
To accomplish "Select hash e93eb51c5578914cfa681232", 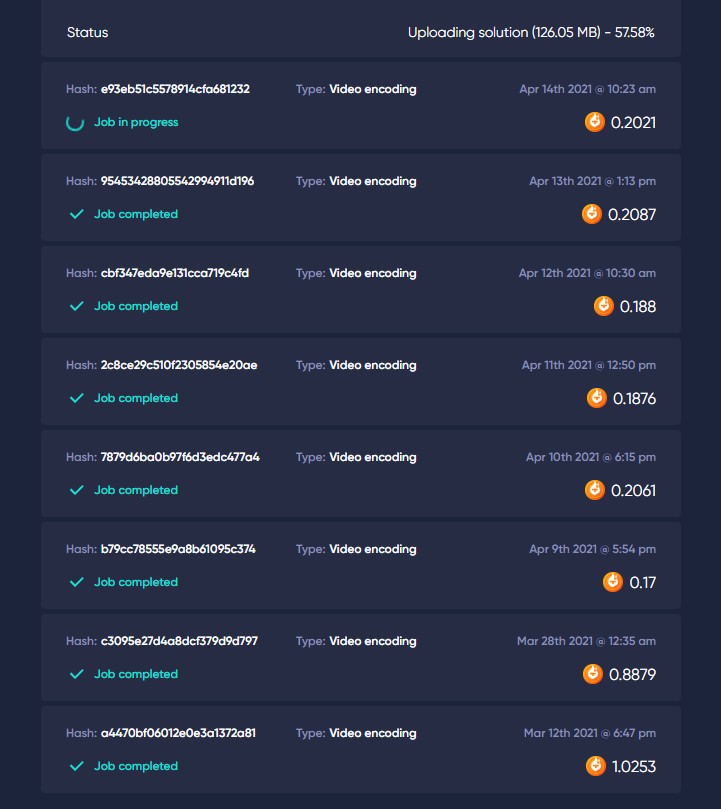I will pos(175,89).
